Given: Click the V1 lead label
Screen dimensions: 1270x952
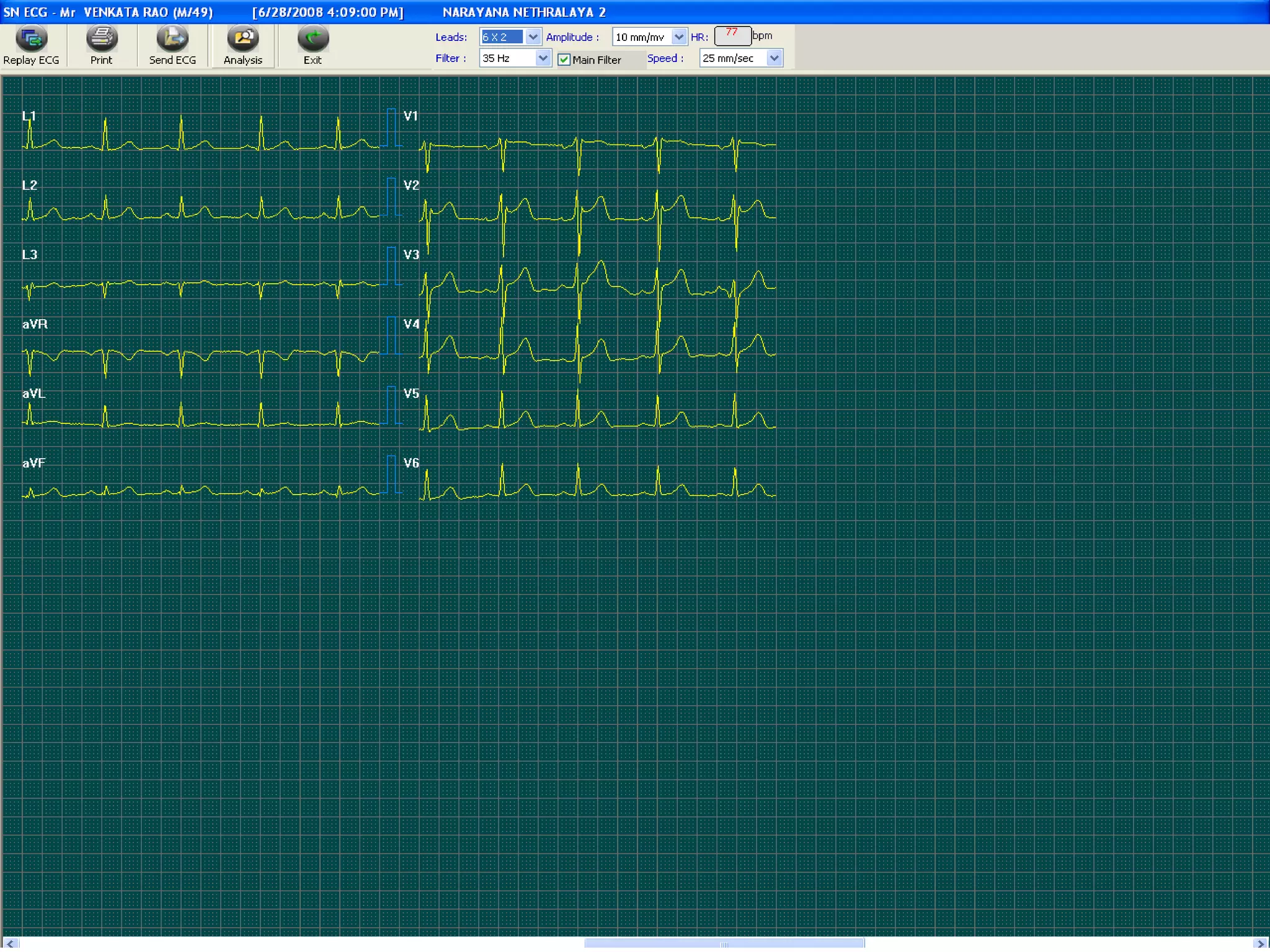Looking at the screenshot, I should pyautogui.click(x=411, y=116).
